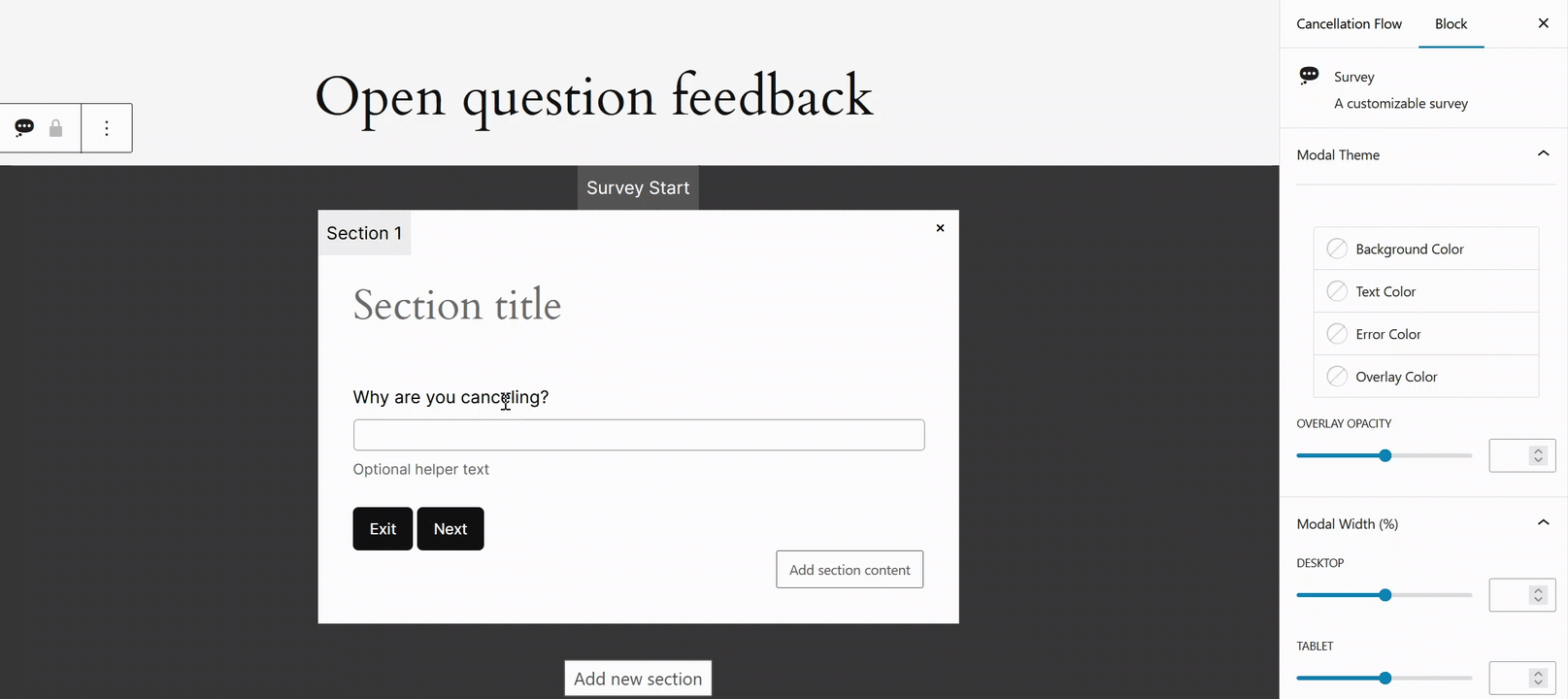Select the Block tab

[x=1451, y=24]
